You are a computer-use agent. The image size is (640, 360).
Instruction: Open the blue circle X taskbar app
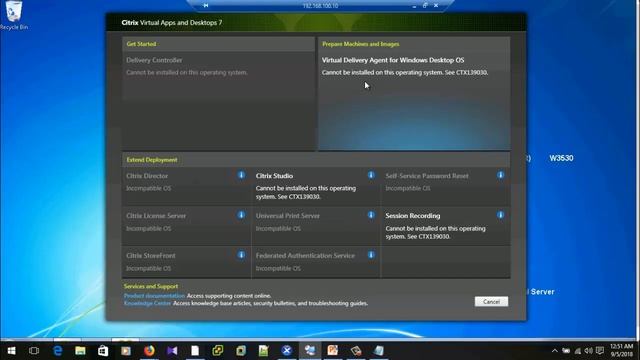coord(287,351)
